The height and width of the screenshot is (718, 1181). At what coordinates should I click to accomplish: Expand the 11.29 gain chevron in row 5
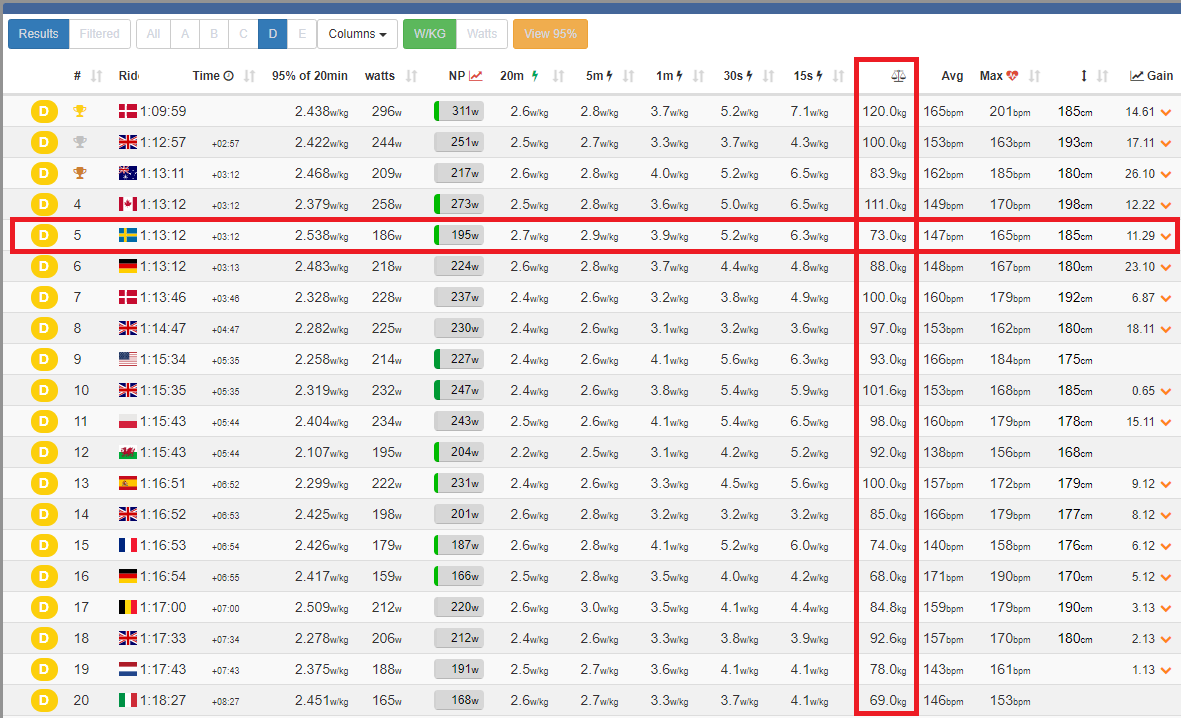(x=1165, y=236)
